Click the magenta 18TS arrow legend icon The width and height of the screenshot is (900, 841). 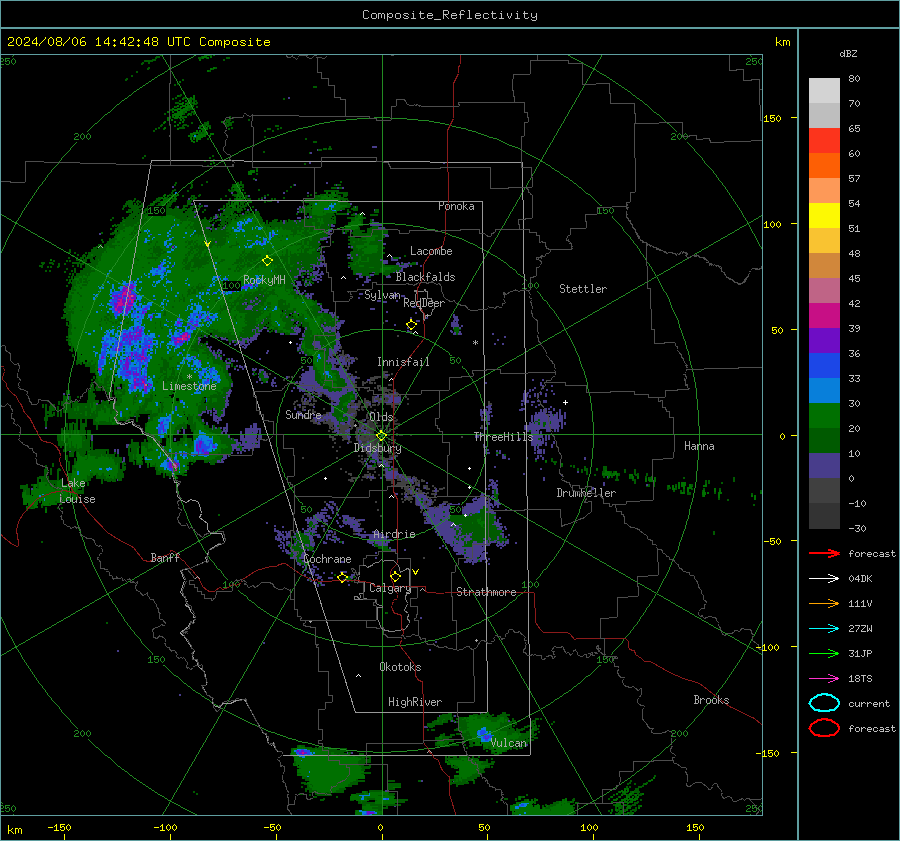point(824,679)
